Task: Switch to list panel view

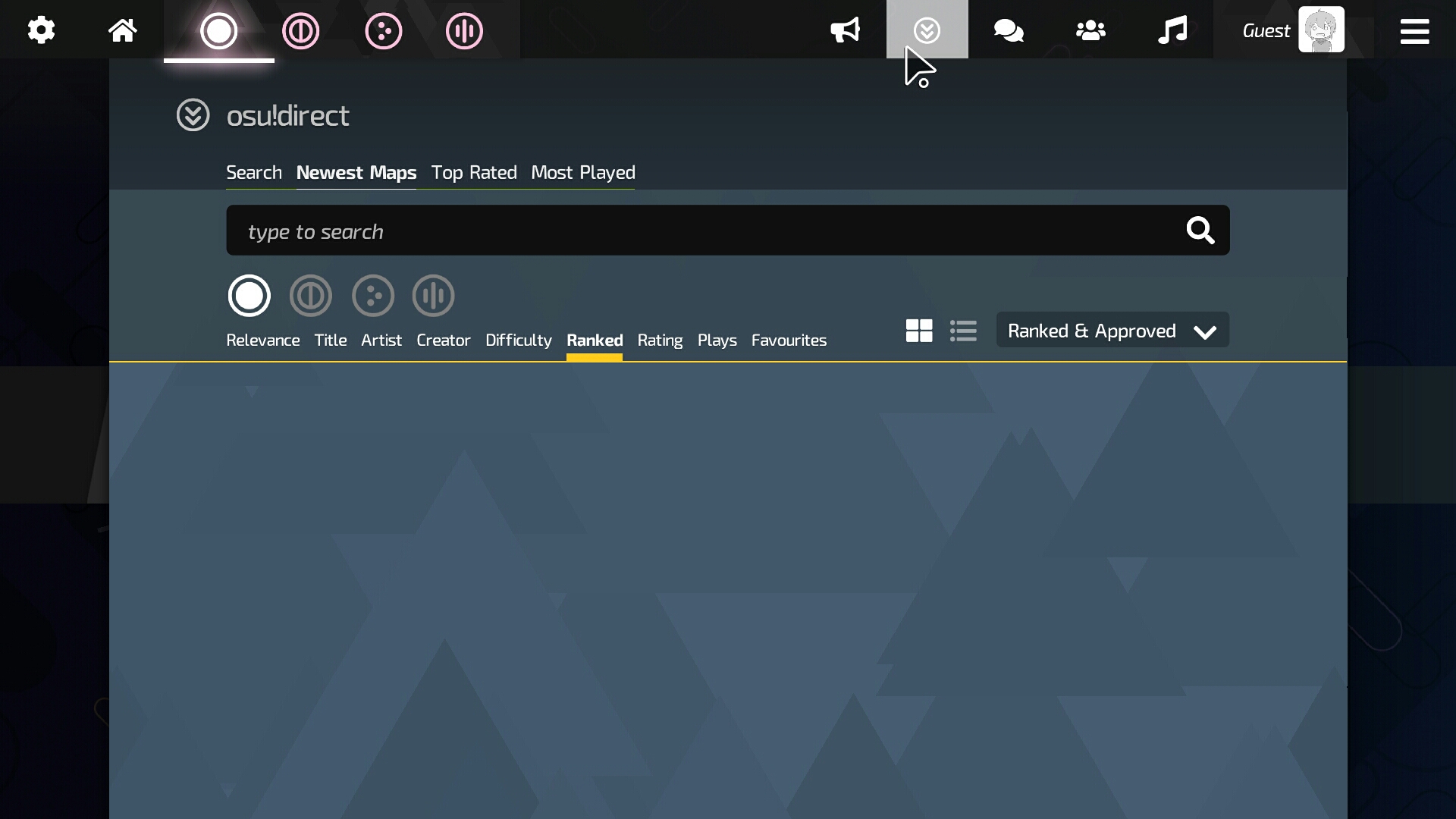Action: pyautogui.click(x=963, y=331)
